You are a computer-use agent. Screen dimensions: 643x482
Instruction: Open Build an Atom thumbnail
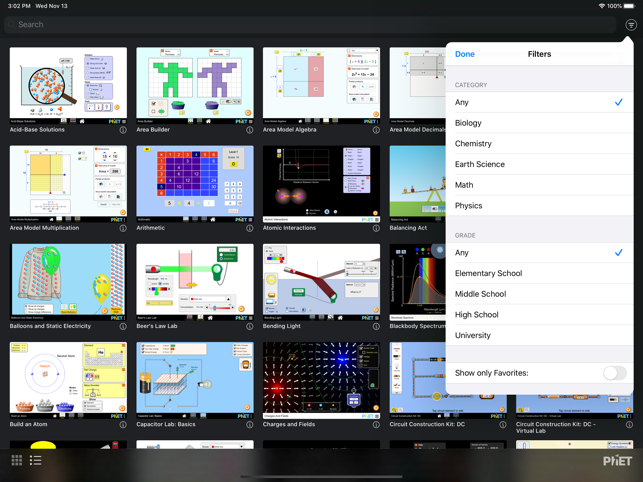pyautogui.click(x=68, y=381)
